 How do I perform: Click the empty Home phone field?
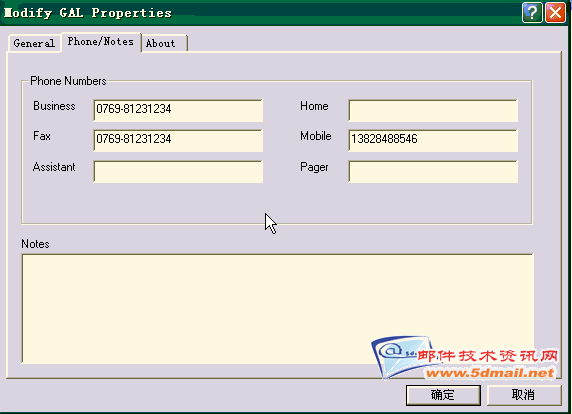coord(433,110)
